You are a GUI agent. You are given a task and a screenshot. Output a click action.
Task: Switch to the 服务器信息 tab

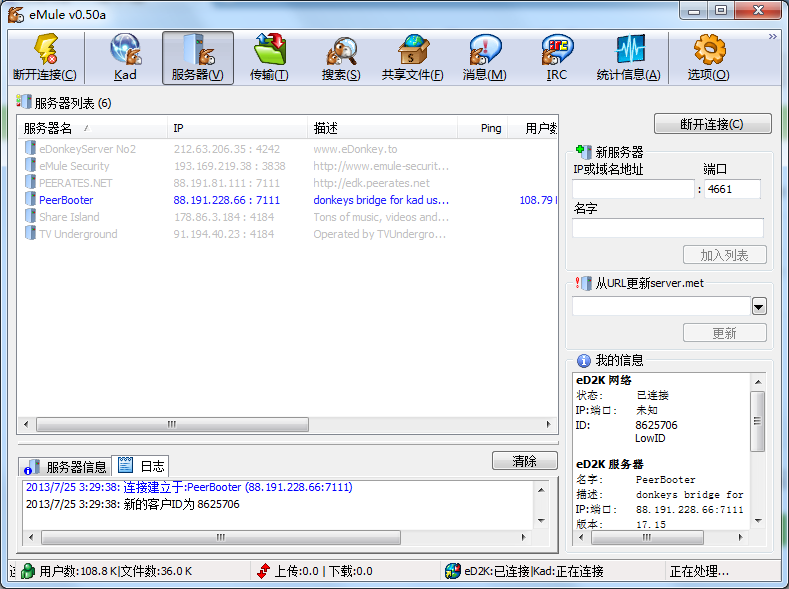point(65,467)
